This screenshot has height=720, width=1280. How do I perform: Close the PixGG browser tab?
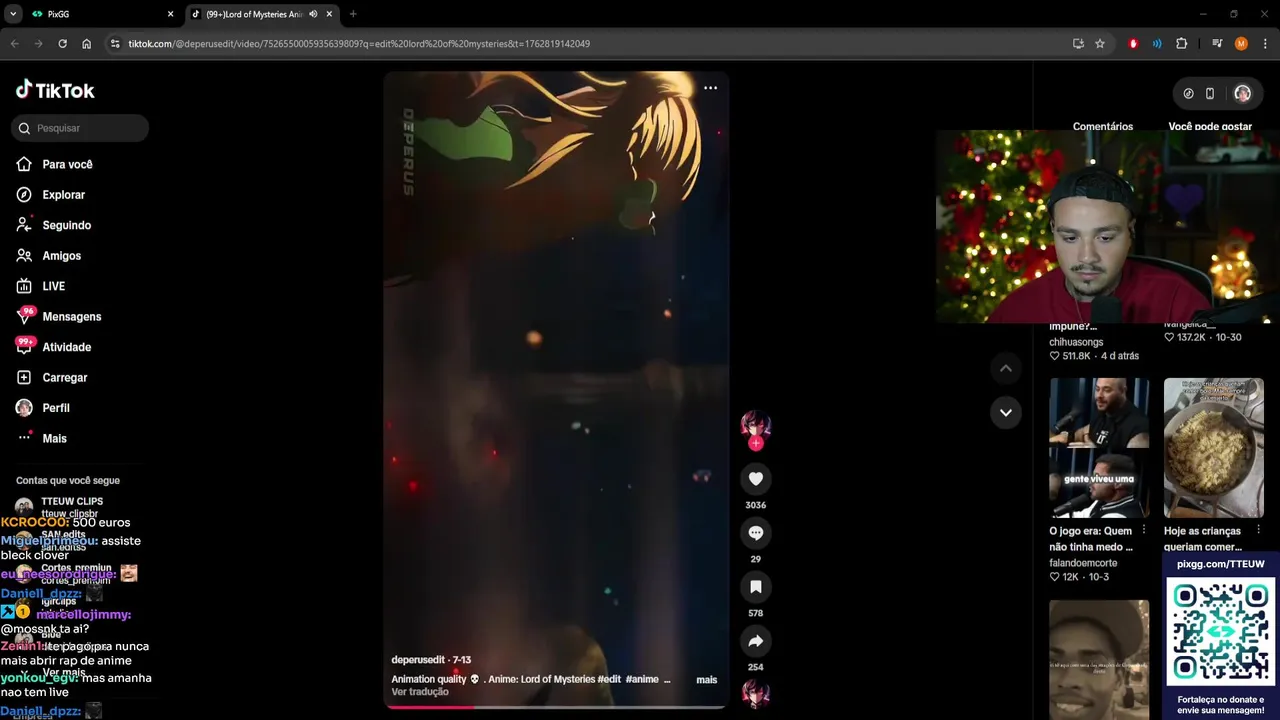(170, 14)
